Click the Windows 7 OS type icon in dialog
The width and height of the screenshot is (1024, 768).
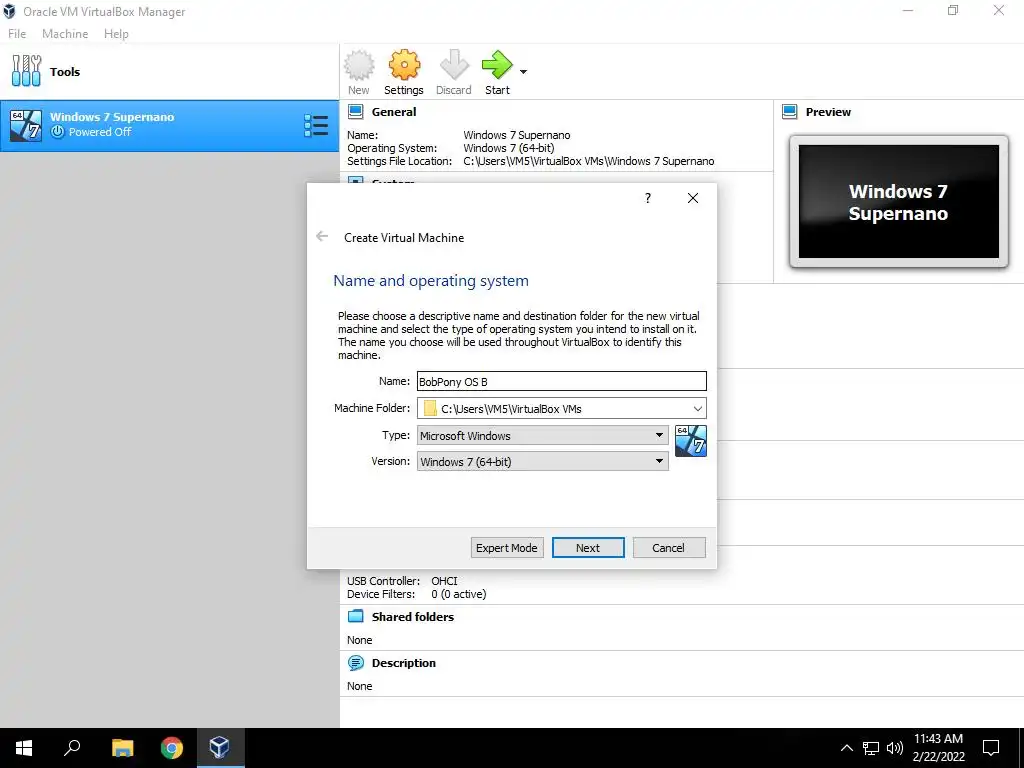(691, 441)
